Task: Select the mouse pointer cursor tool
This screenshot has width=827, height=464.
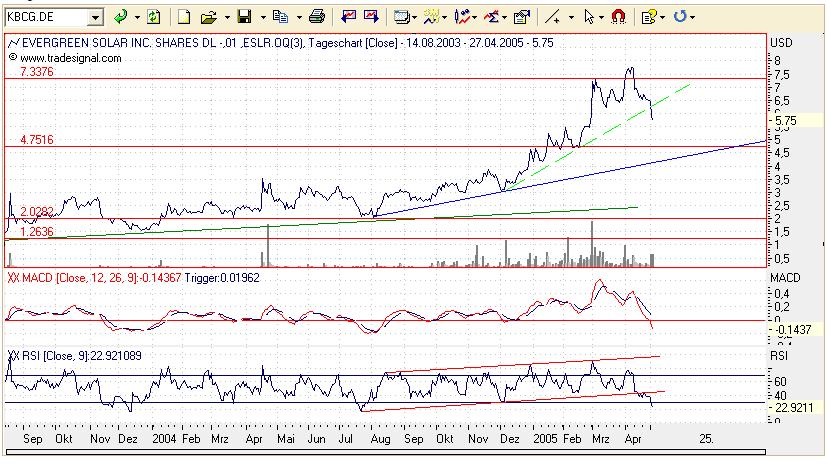Action: [x=590, y=17]
